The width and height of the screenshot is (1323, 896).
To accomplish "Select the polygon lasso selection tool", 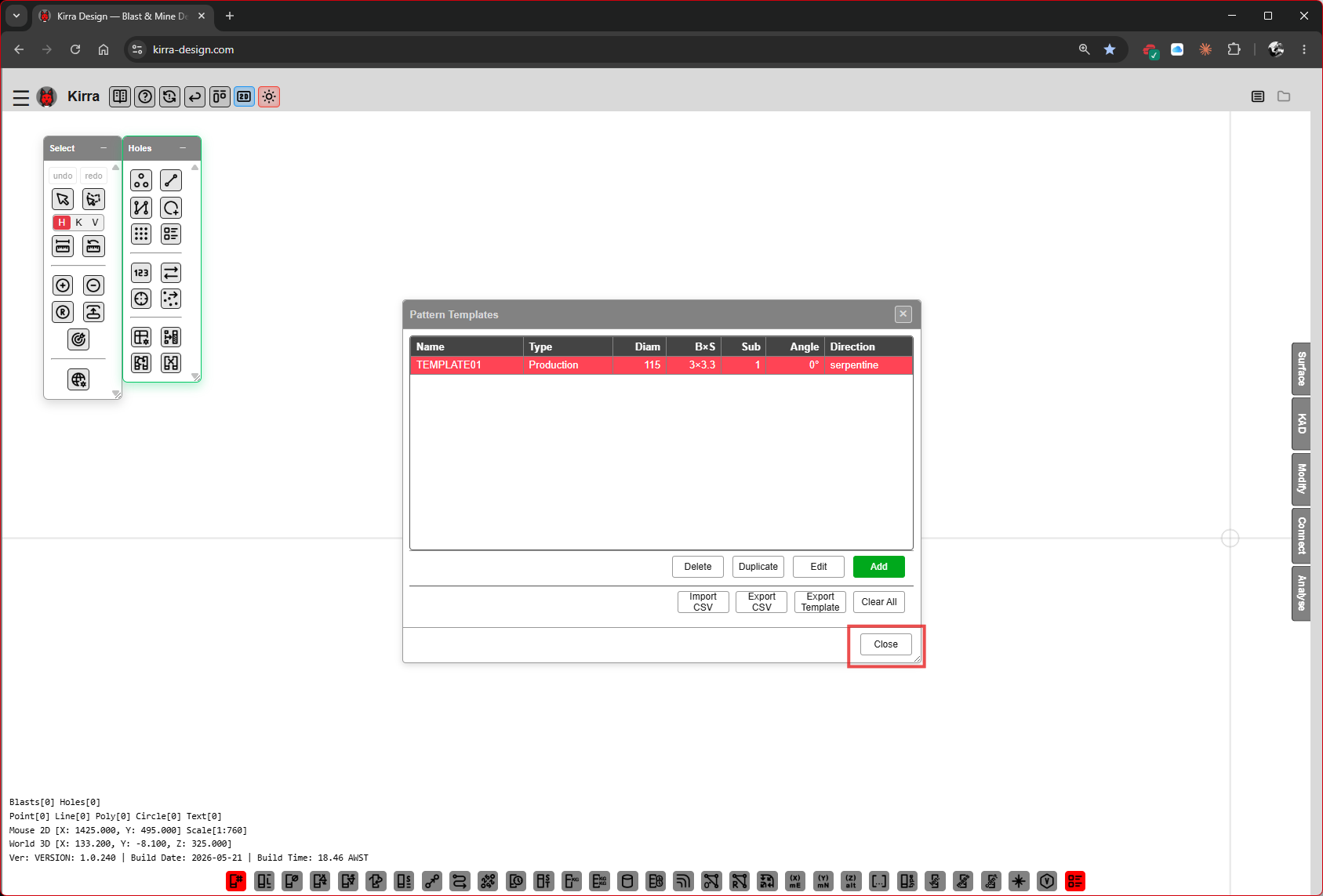I will click(x=93, y=199).
